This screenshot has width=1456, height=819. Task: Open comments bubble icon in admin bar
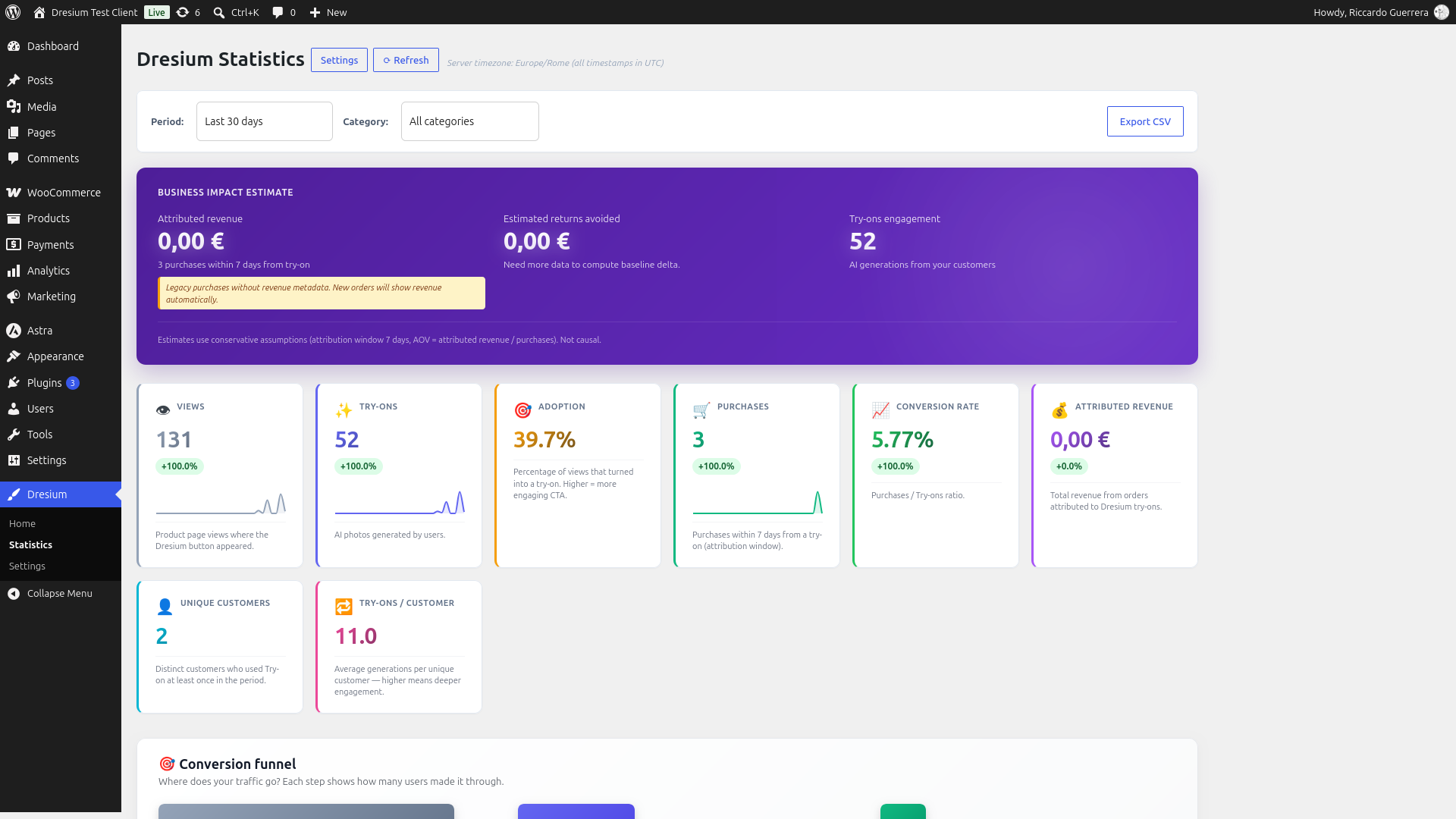(x=278, y=12)
